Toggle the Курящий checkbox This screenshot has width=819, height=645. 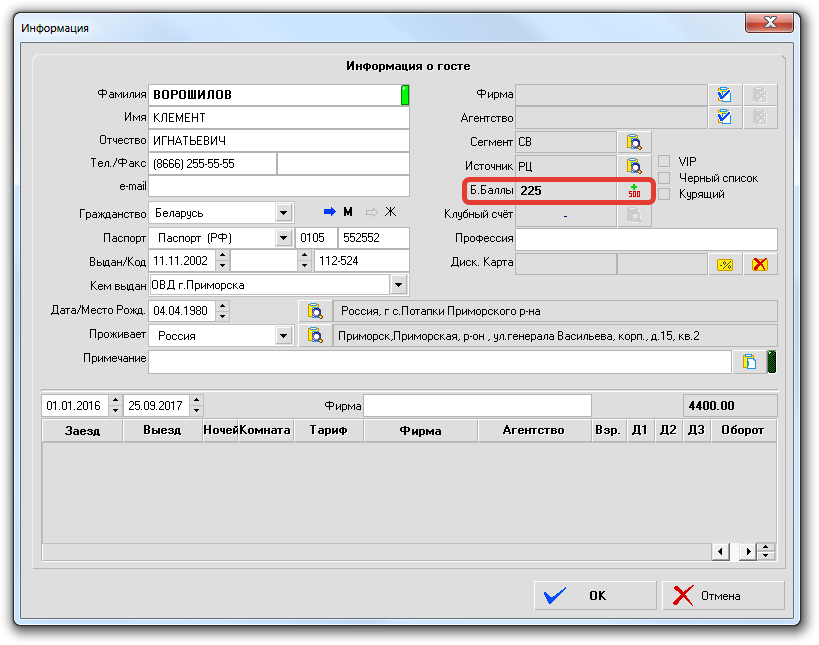pyautogui.click(x=664, y=194)
